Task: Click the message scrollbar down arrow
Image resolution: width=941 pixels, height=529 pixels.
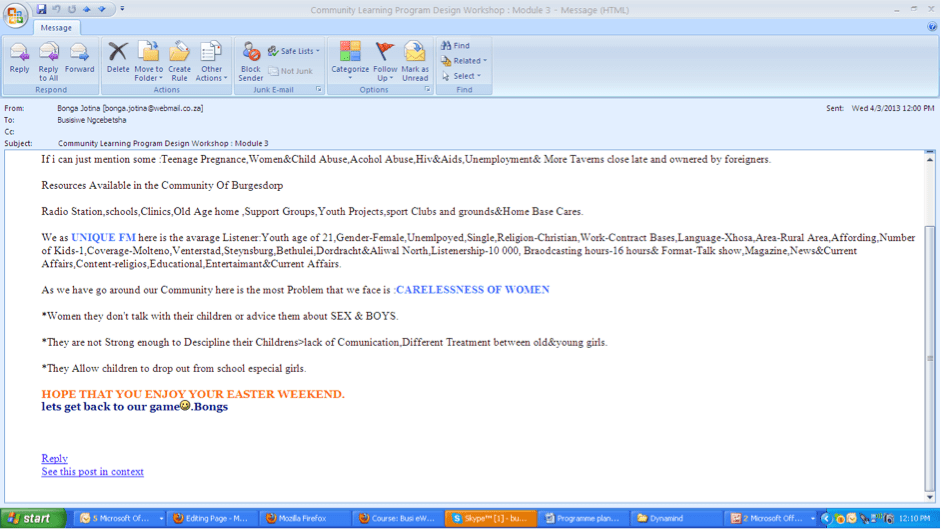Action: point(930,497)
